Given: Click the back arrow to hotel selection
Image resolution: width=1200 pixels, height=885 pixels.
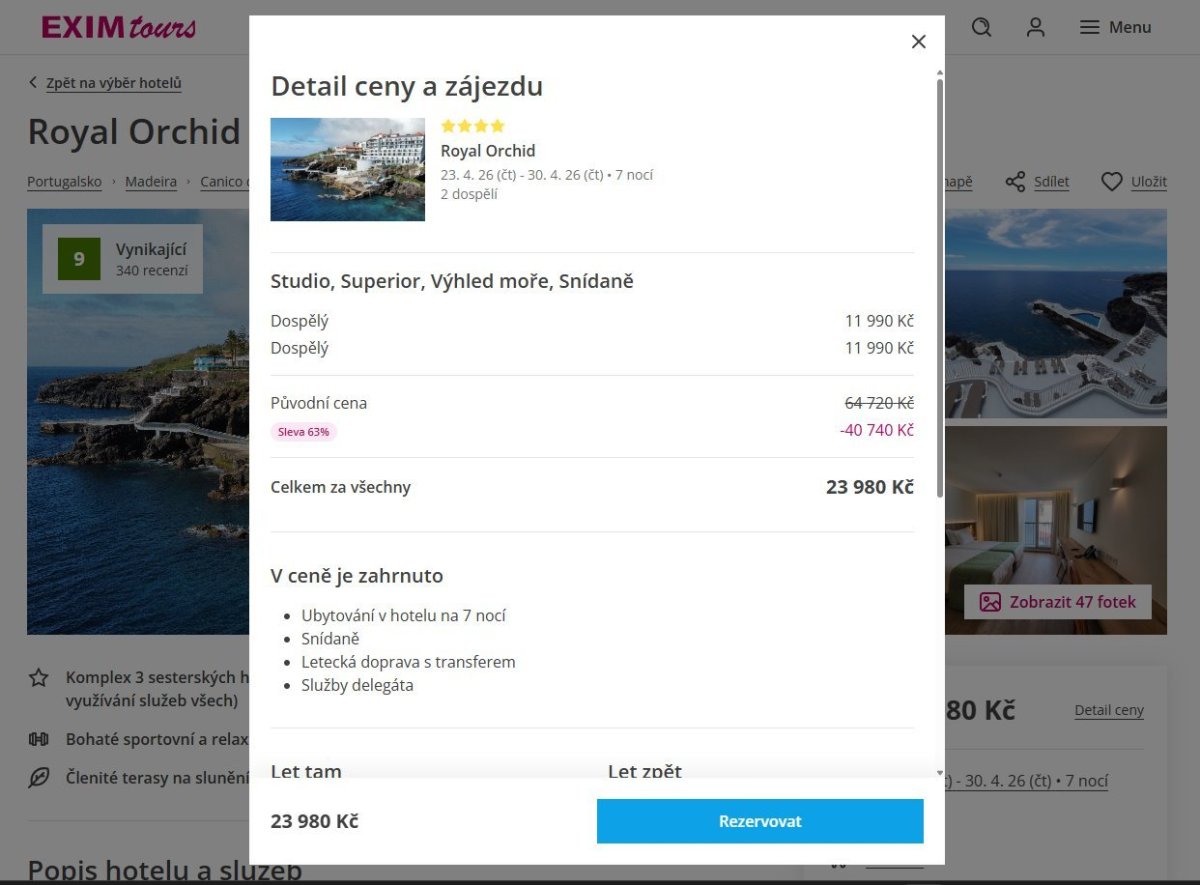Looking at the screenshot, I should click(33, 83).
